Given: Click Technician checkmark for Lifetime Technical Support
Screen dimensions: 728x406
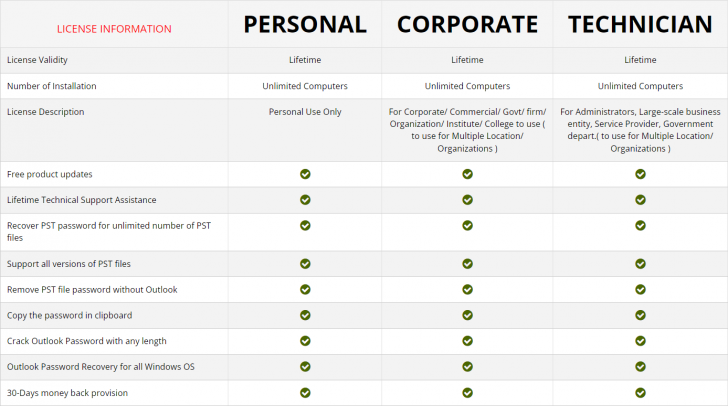Looking at the screenshot, I should 640,200.
